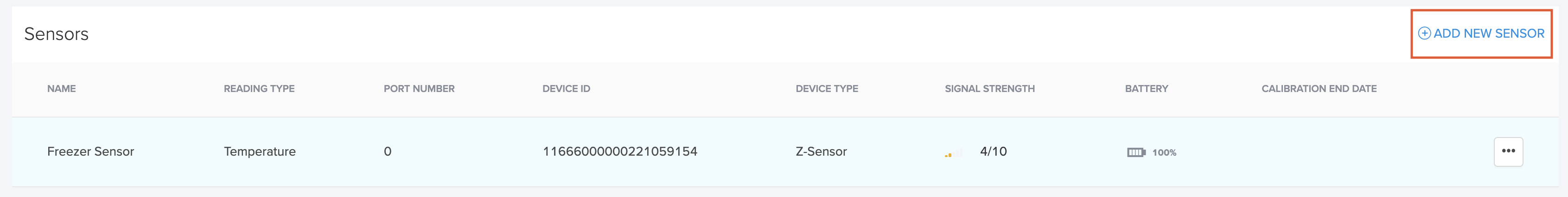Click the 4/10 signal strength value

pyautogui.click(x=993, y=151)
